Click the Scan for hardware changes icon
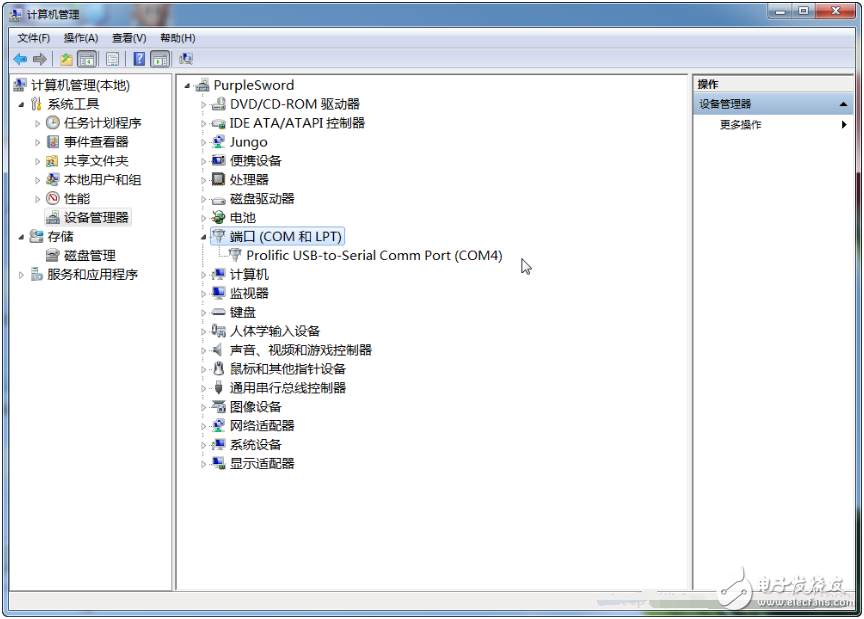 186,59
